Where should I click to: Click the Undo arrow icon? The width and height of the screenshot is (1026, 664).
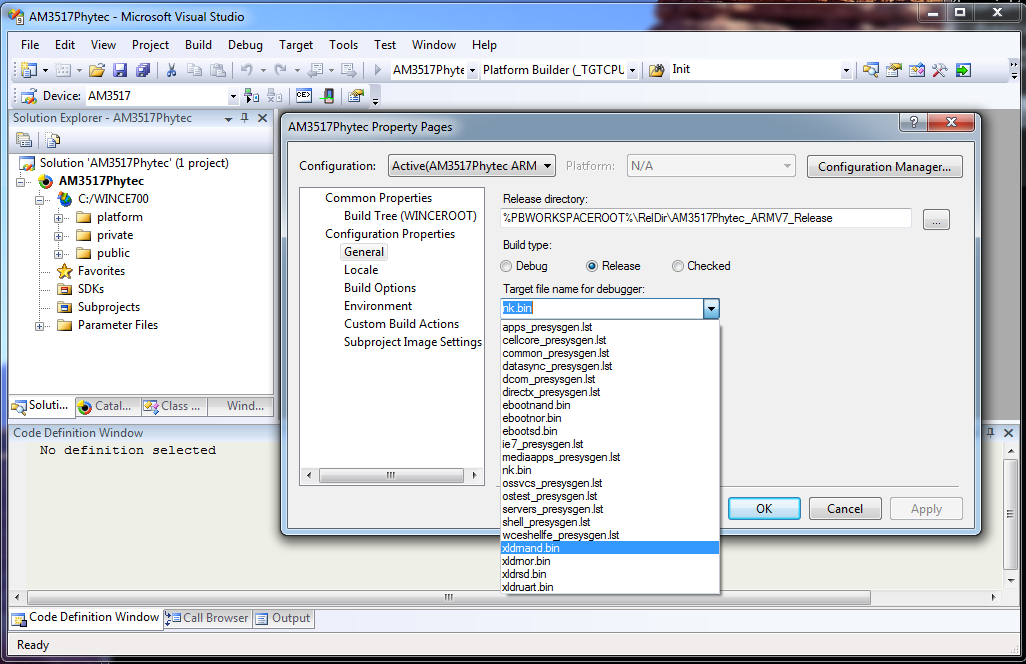click(247, 70)
